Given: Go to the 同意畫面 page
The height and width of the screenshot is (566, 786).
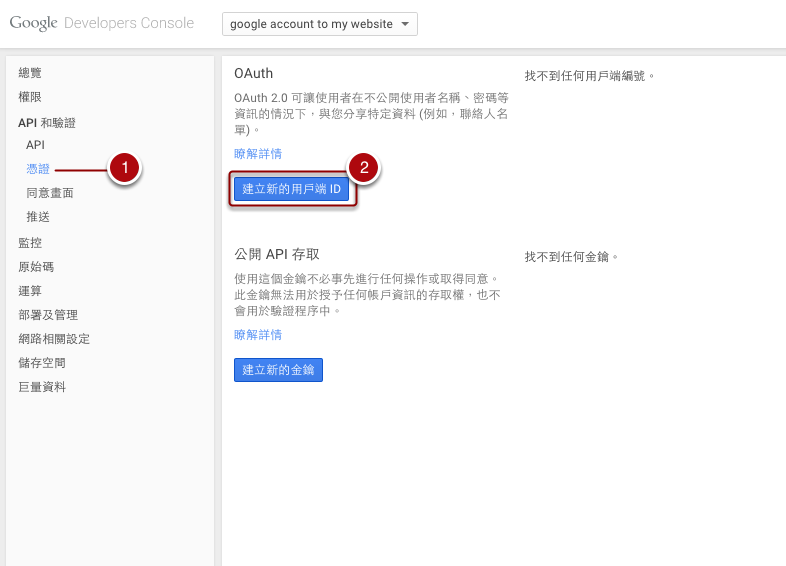Looking at the screenshot, I should [x=50, y=193].
